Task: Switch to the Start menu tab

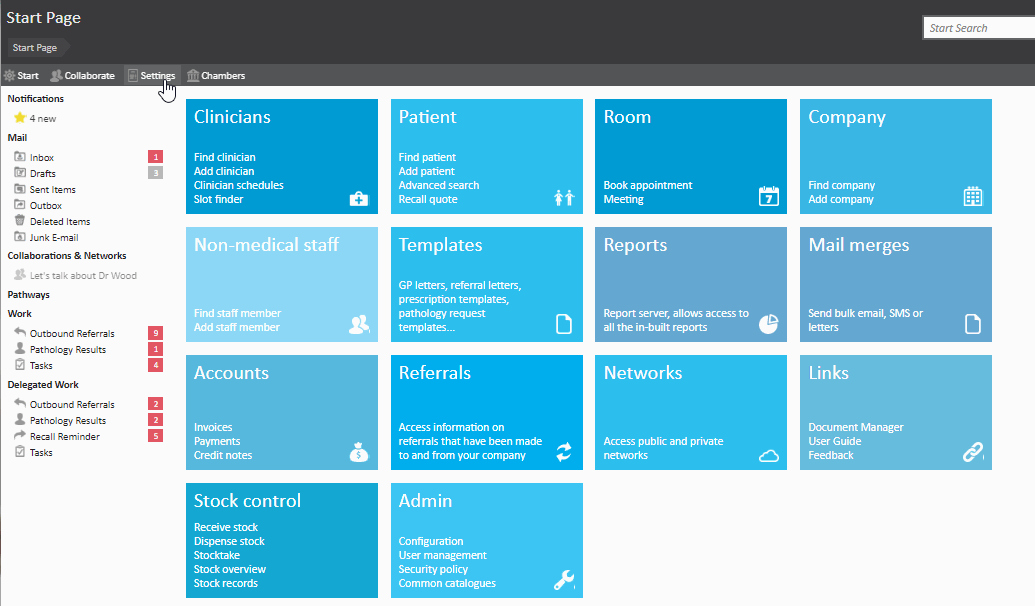Action: click(x=22, y=75)
